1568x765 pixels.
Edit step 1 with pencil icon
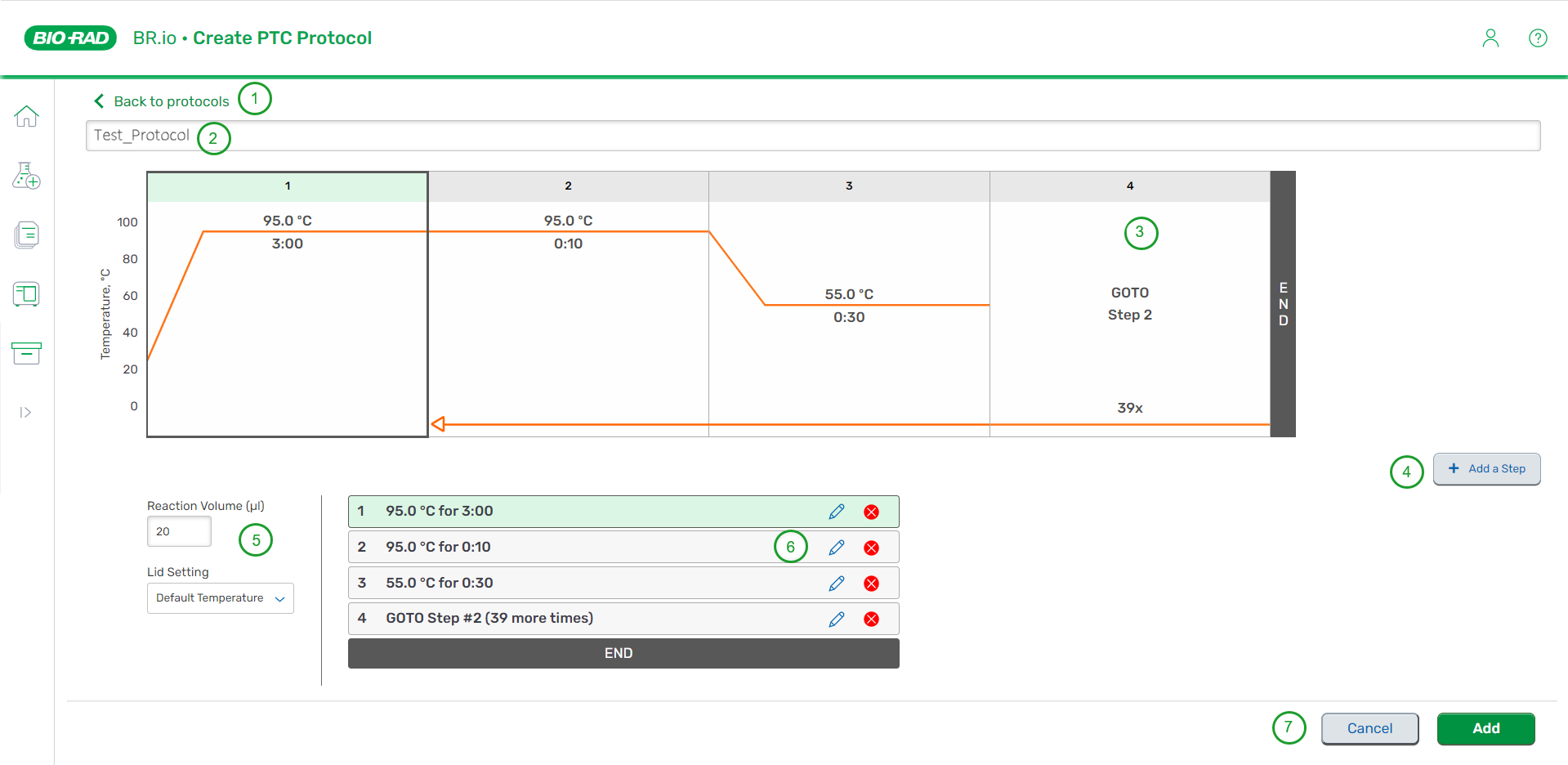(x=836, y=512)
